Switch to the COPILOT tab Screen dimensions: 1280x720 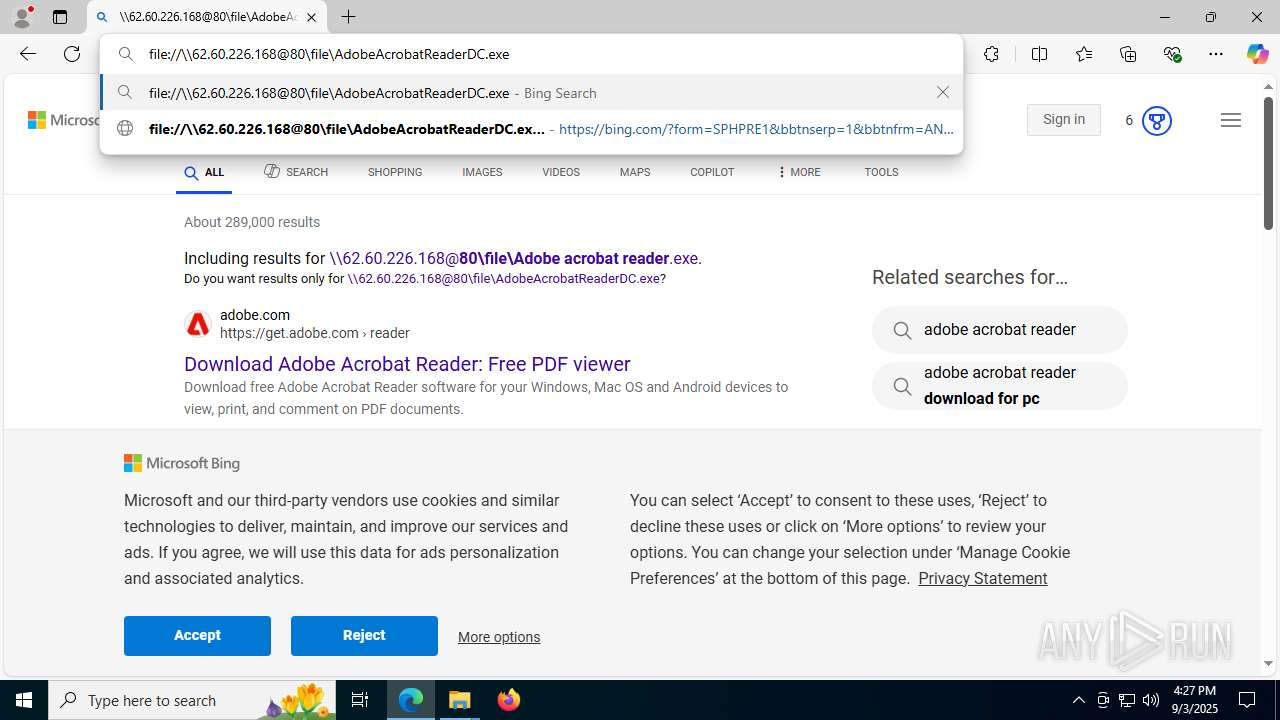[x=712, y=172]
